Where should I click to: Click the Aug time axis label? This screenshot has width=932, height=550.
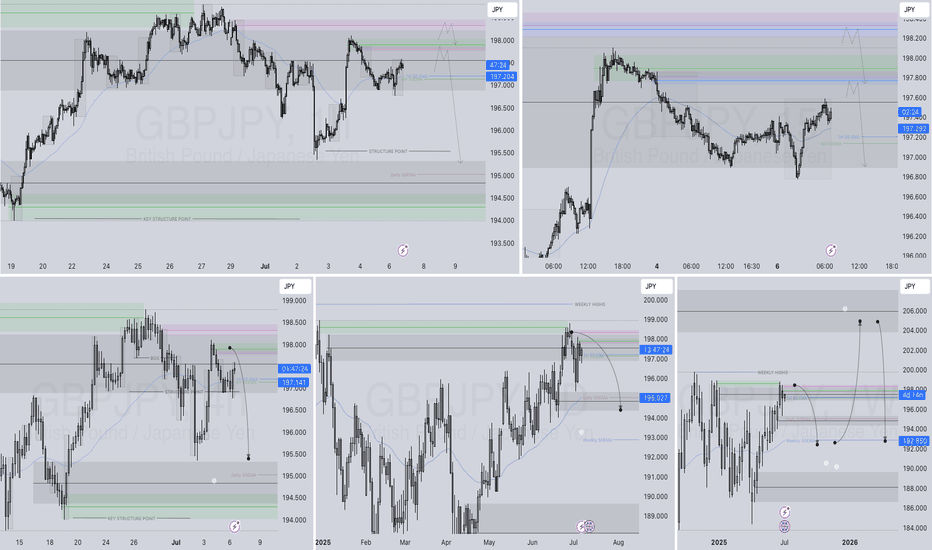click(x=618, y=542)
